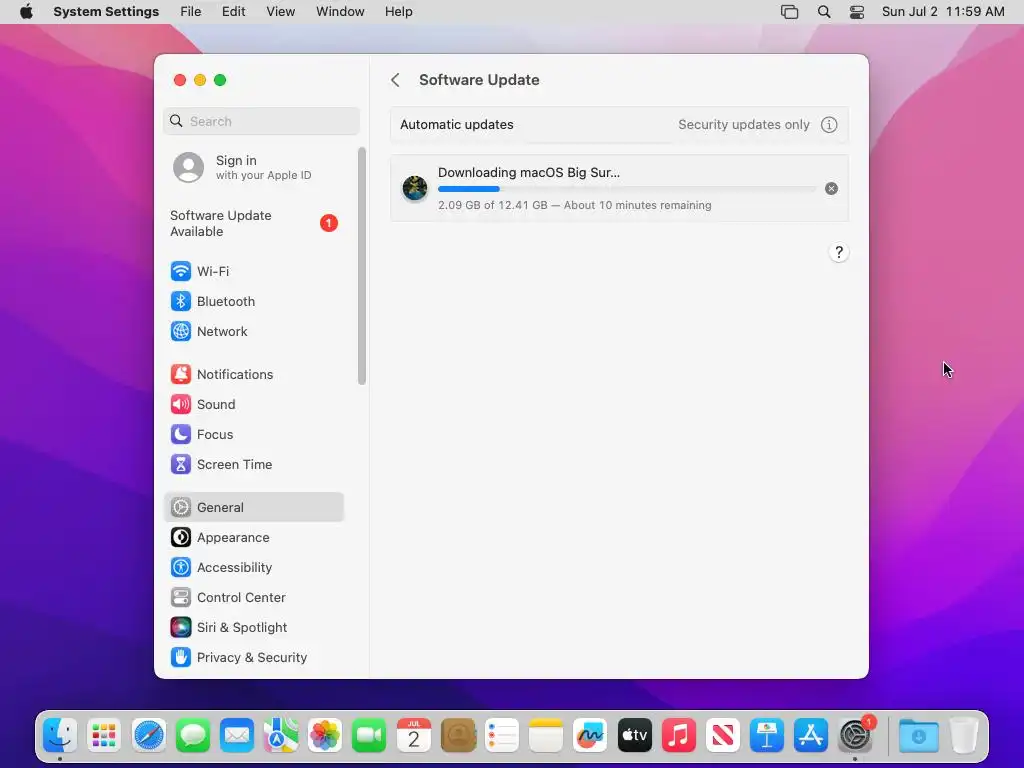1024x768 pixels.
Task: Open Accessibility settings
Action: [253, 568]
